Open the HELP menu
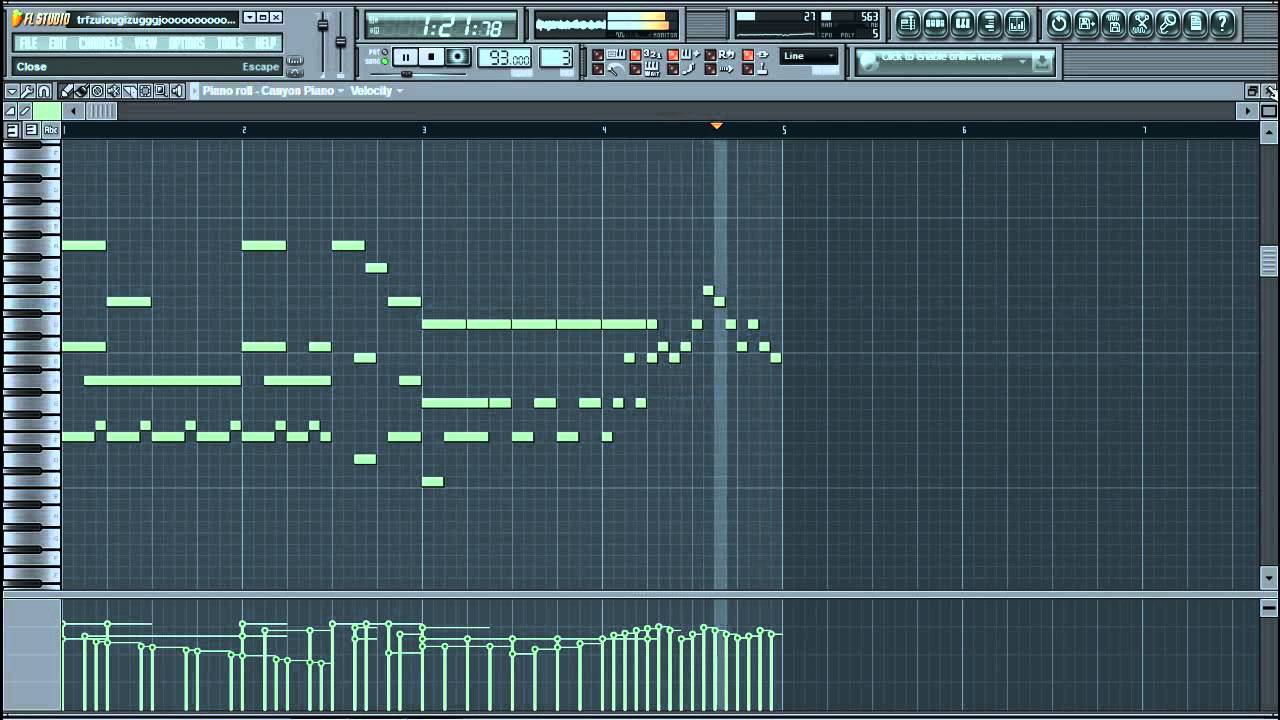Viewport: 1280px width, 720px height. click(266, 43)
